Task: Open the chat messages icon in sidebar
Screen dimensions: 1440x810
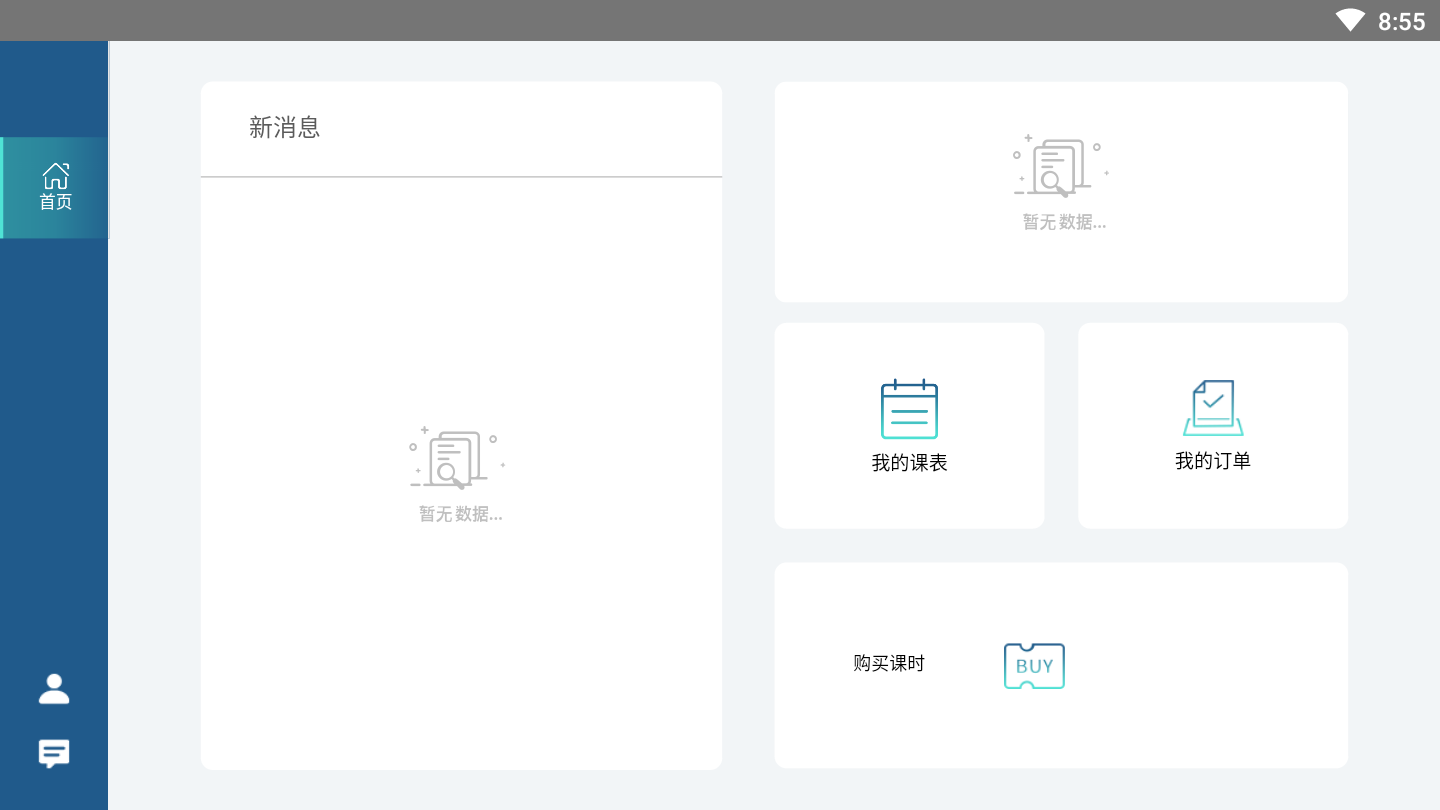Action: click(54, 753)
